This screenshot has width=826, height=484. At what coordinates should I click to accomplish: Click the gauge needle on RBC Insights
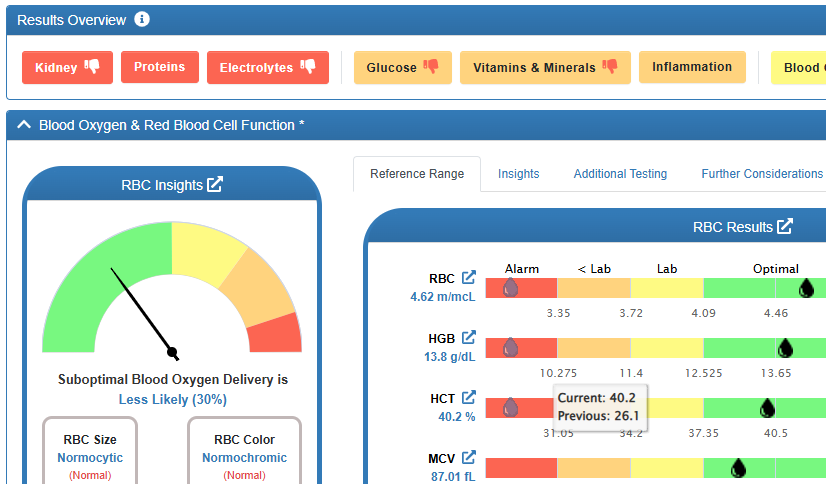143,312
